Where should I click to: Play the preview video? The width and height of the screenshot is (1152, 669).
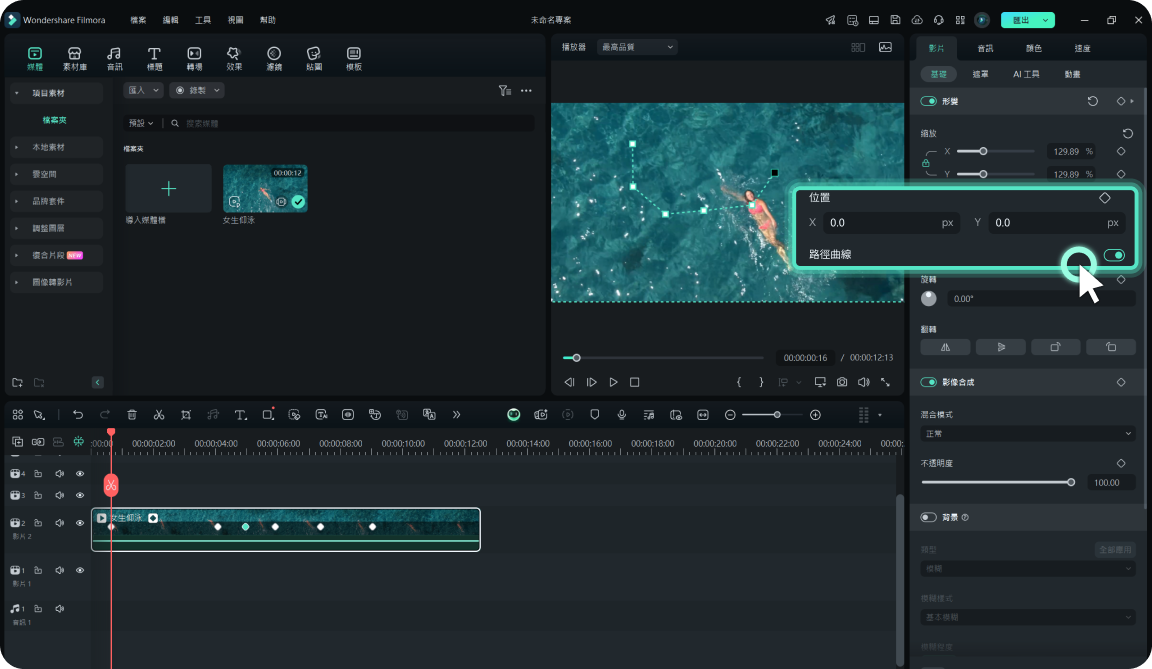(613, 382)
